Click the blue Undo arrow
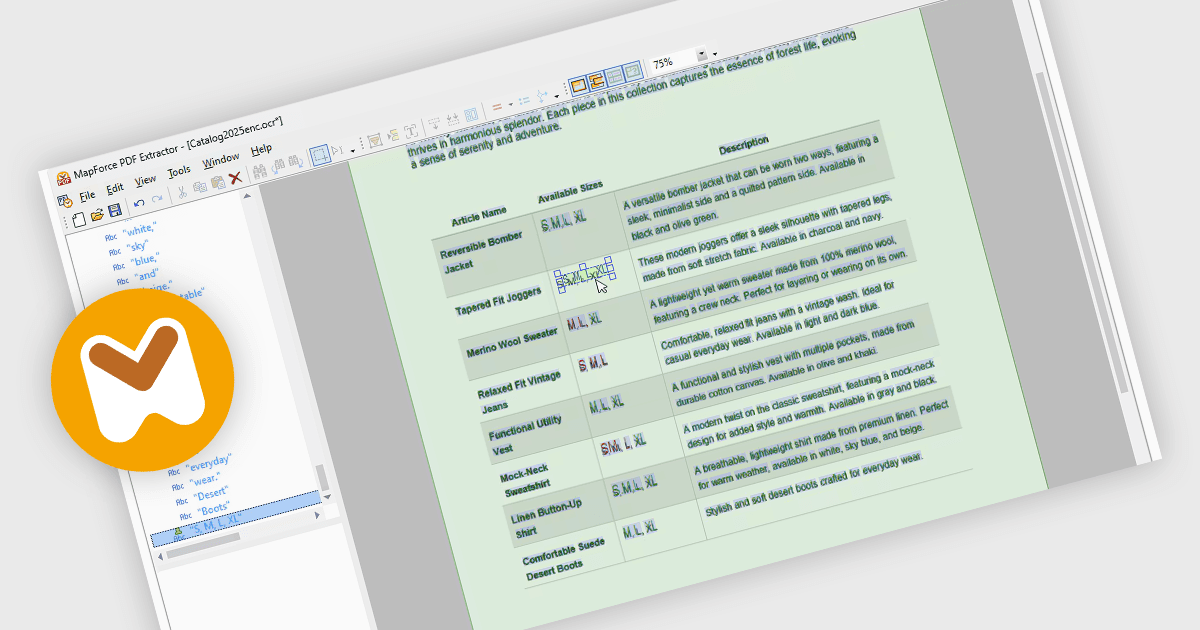 pyautogui.click(x=139, y=203)
